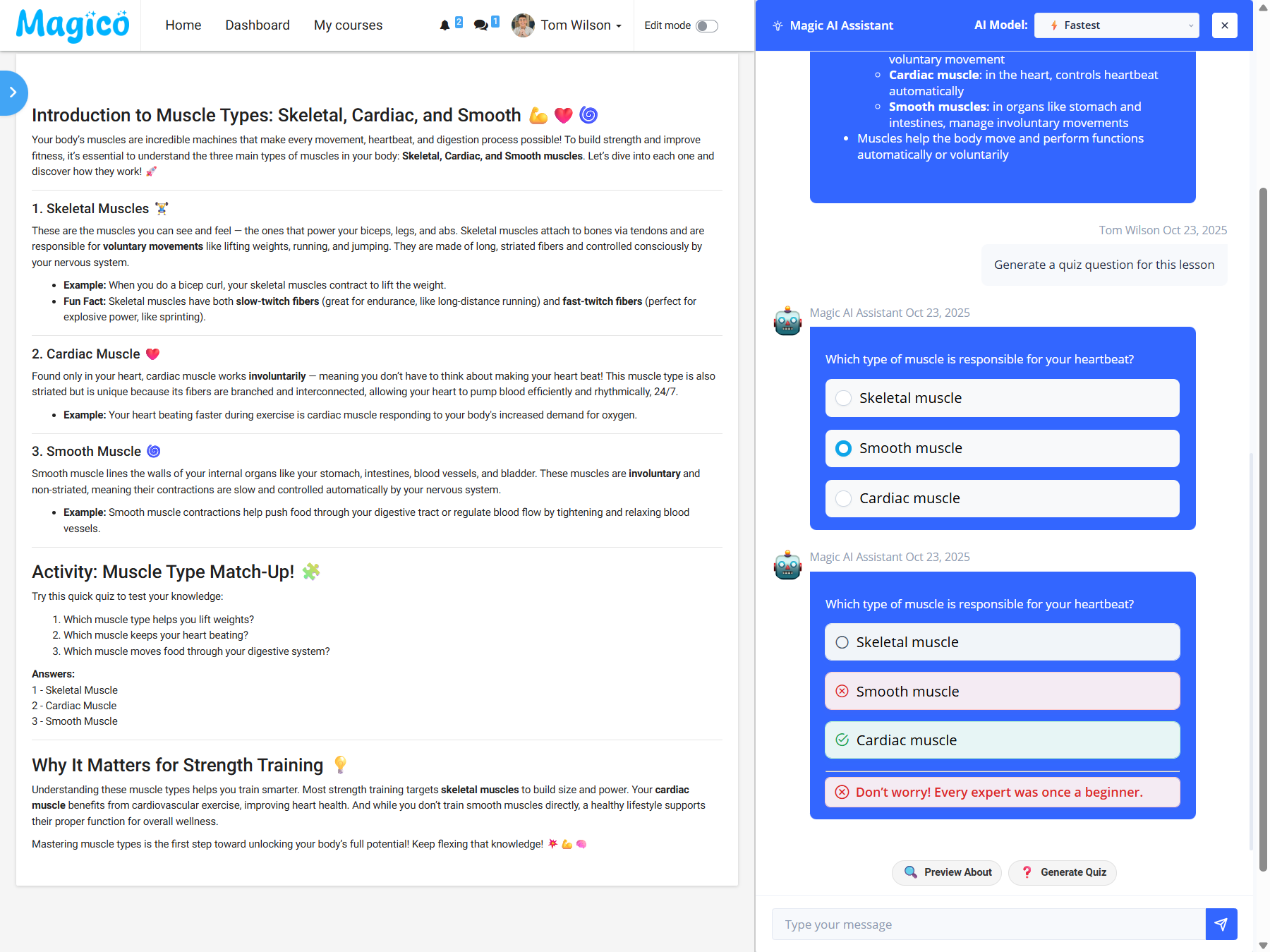
Task: Expand the left sidebar with the chevron
Action: (11, 92)
